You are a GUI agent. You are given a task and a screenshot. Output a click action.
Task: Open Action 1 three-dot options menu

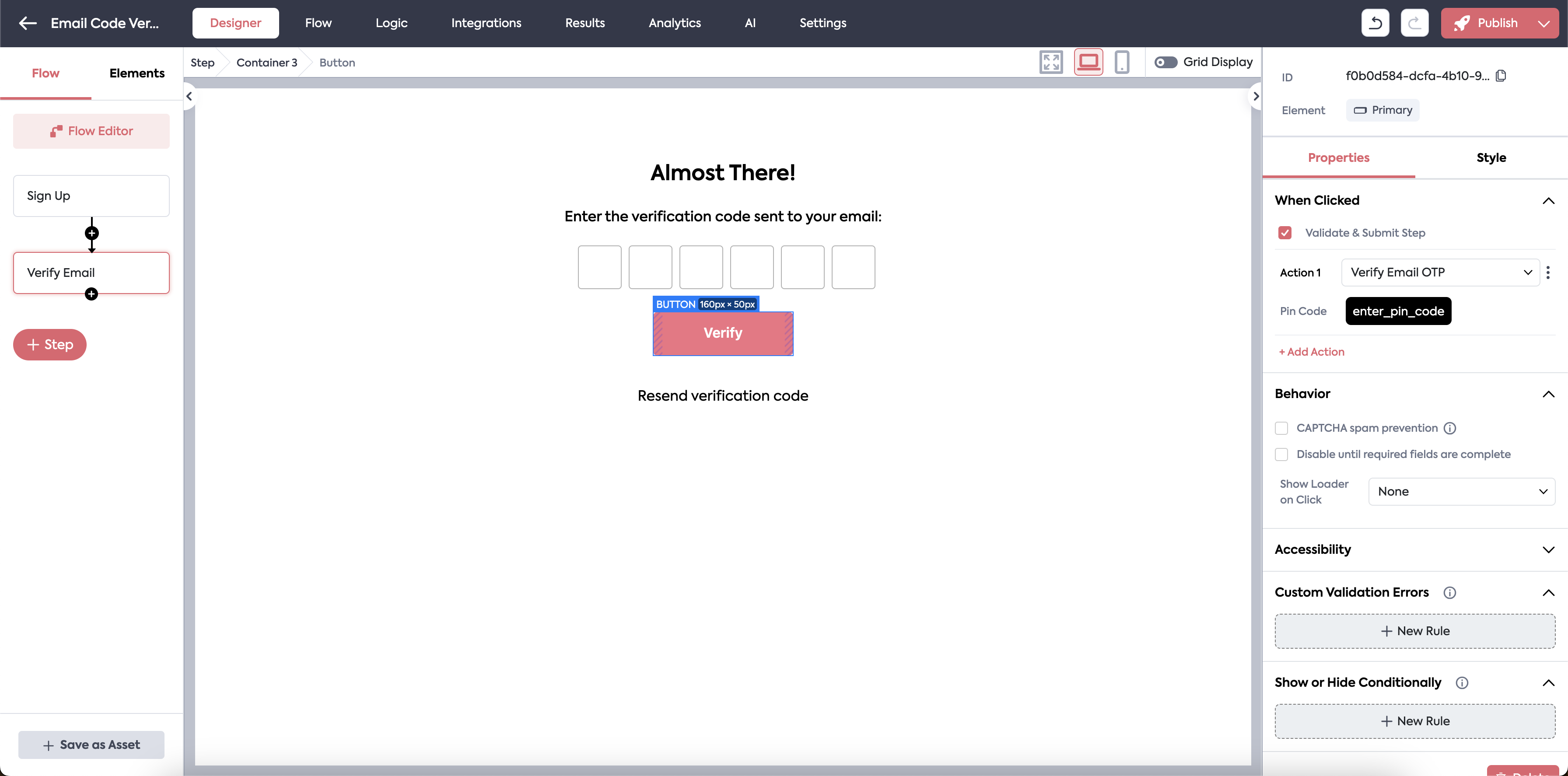[x=1548, y=272]
